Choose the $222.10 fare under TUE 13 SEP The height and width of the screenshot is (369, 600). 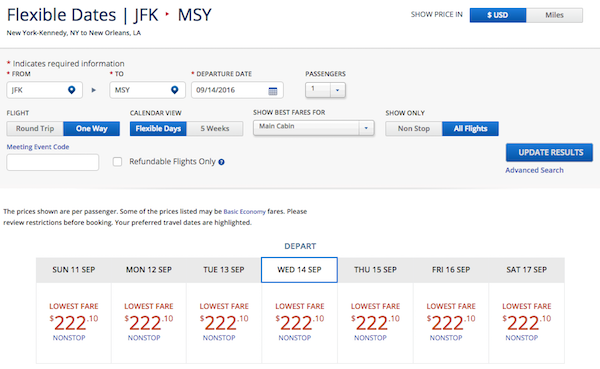tap(224, 323)
